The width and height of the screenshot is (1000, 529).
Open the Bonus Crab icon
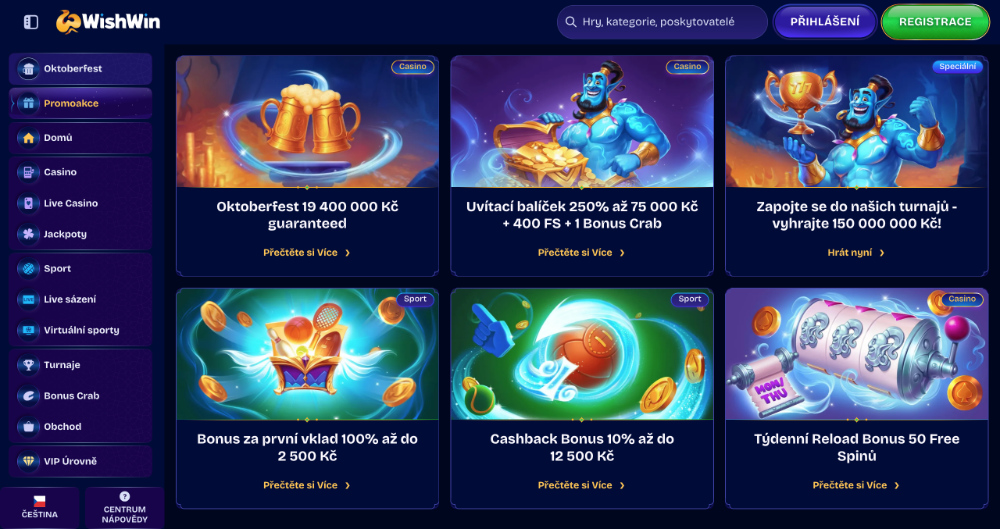pyautogui.click(x=28, y=396)
